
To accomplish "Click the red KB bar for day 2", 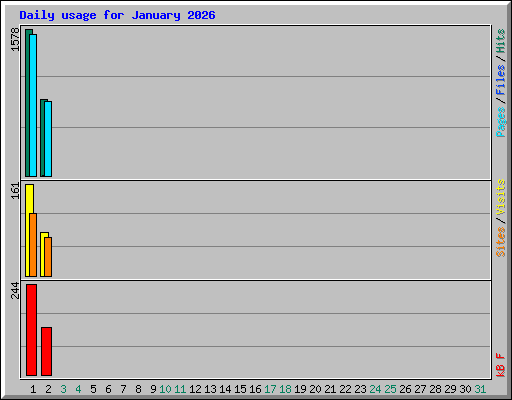I will click(x=46, y=351).
